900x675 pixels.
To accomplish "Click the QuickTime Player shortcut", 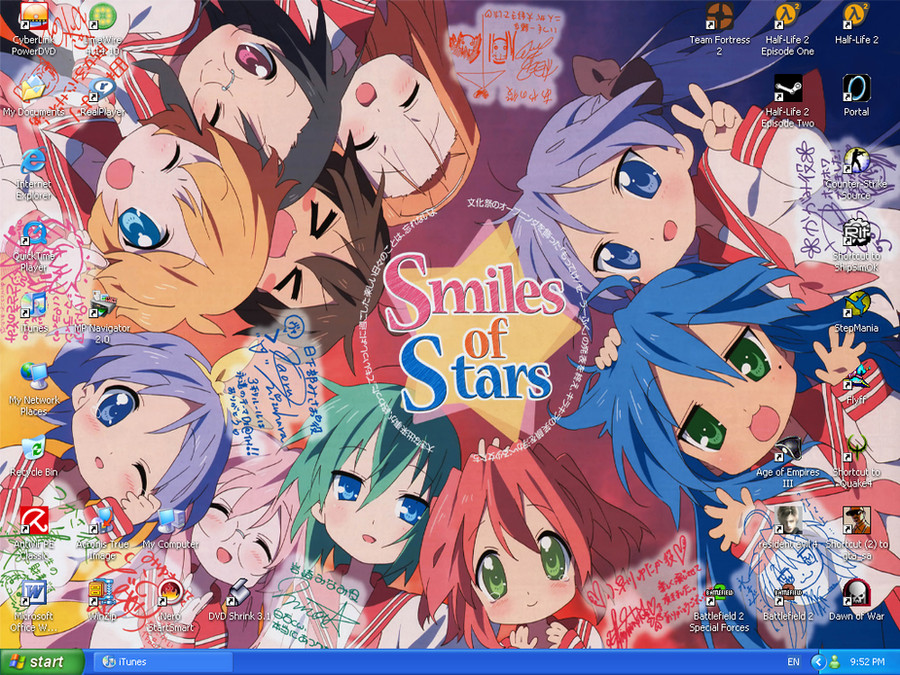I will pos(33,234).
